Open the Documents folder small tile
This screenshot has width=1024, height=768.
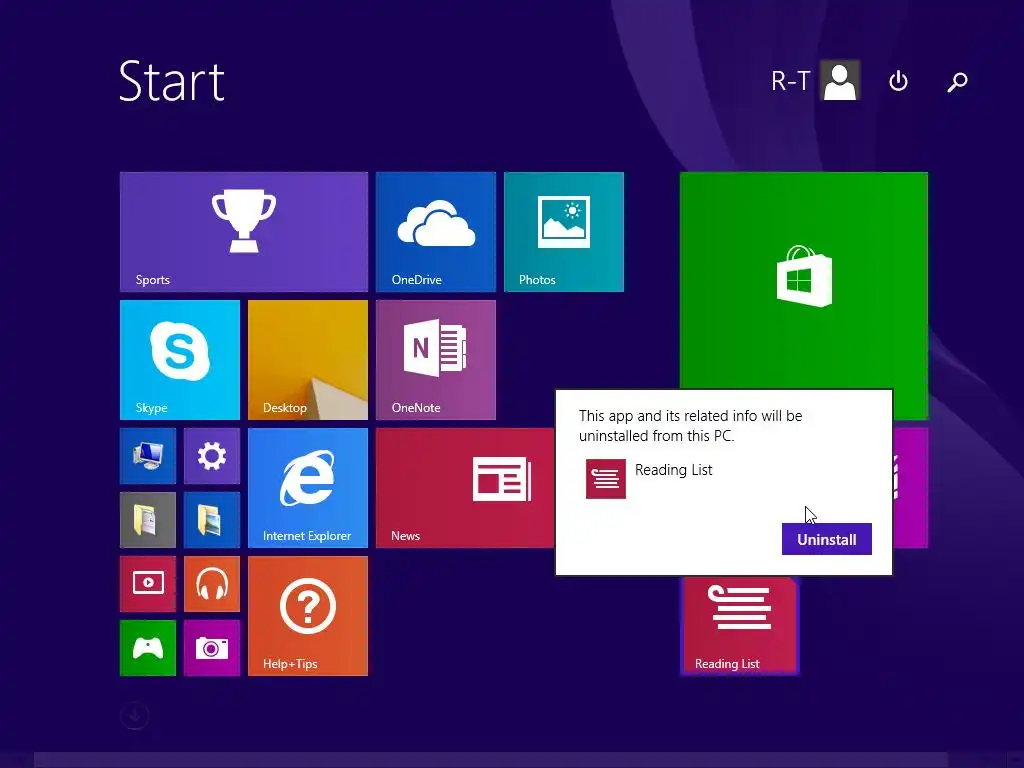(x=148, y=520)
